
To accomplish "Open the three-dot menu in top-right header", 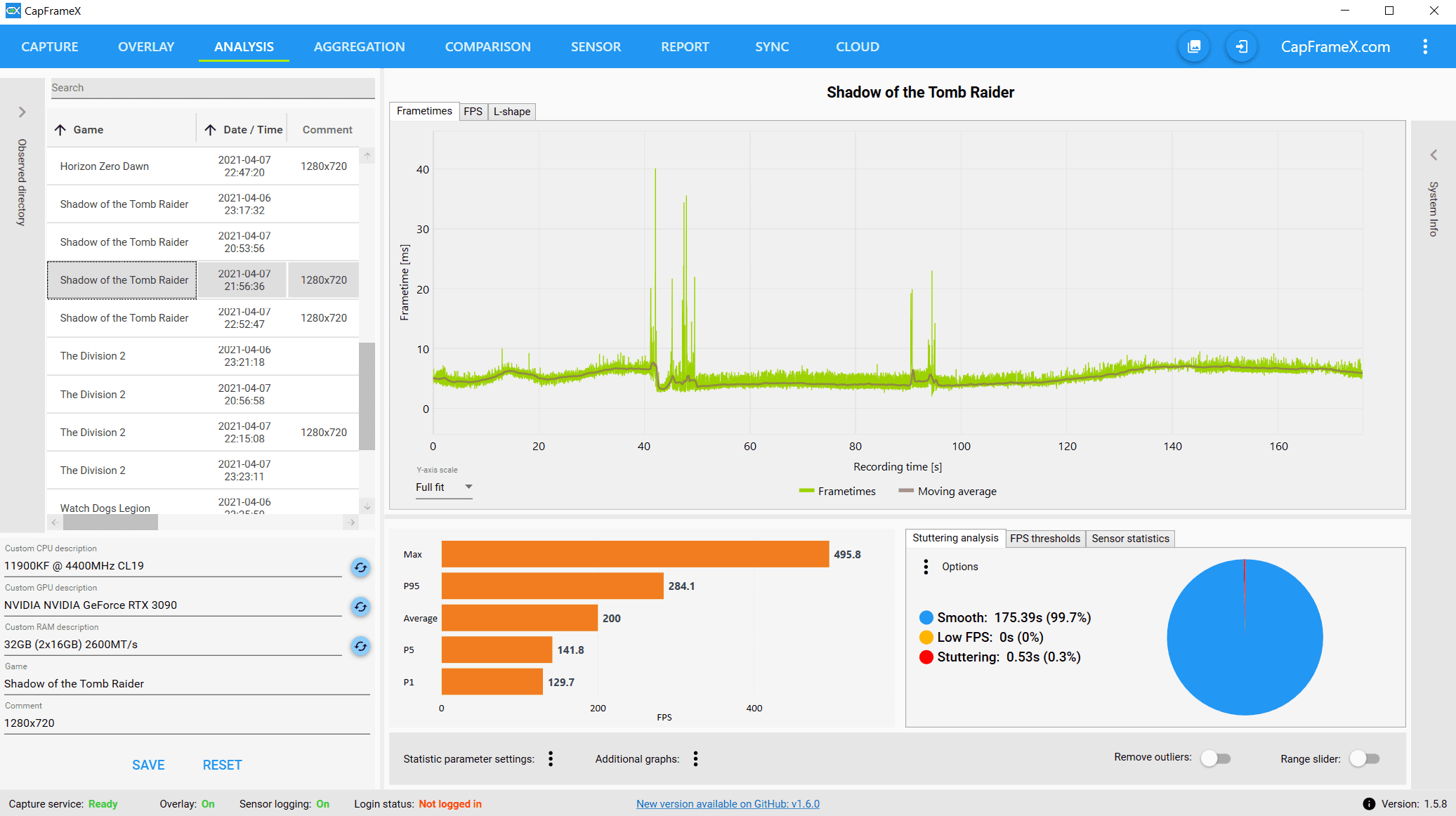I will pos(1424,47).
